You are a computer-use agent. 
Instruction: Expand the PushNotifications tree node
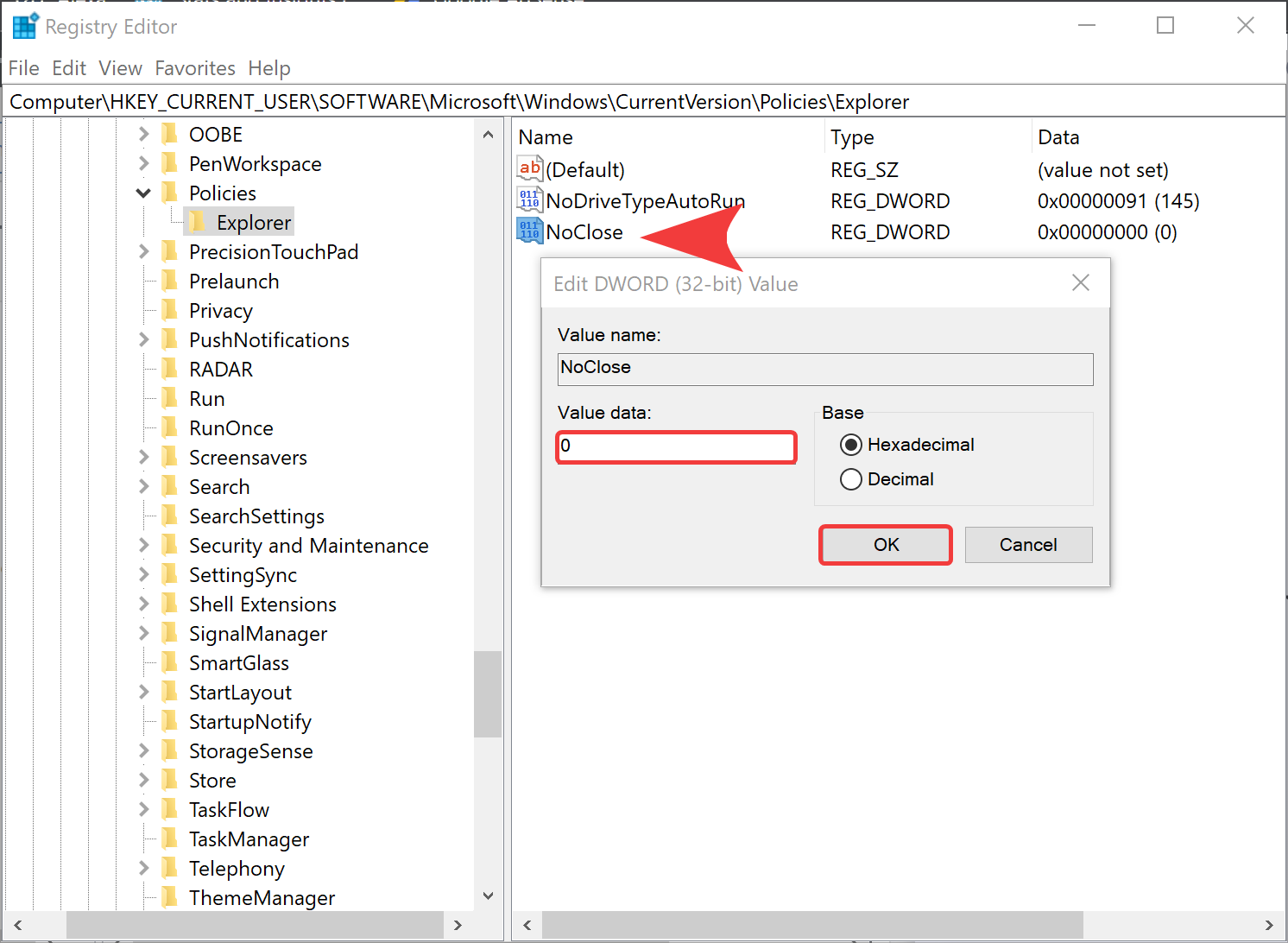(143, 339)
